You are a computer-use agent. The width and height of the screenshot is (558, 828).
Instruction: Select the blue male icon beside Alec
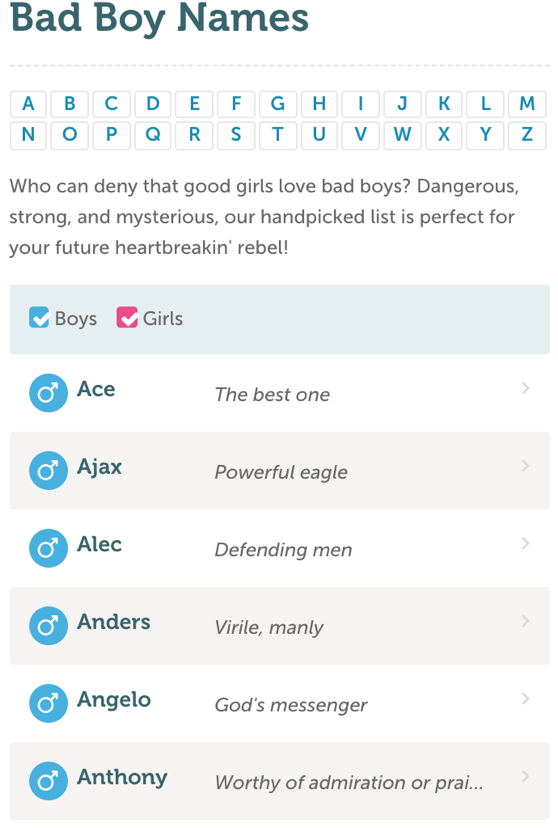tap(48, 548)
